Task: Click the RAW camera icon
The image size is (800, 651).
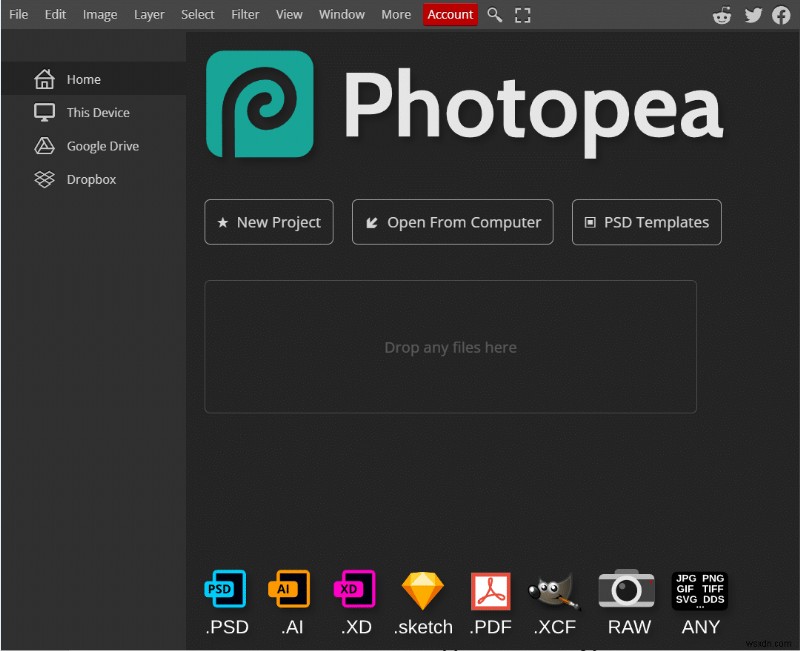Action: (x=626, y=588)
